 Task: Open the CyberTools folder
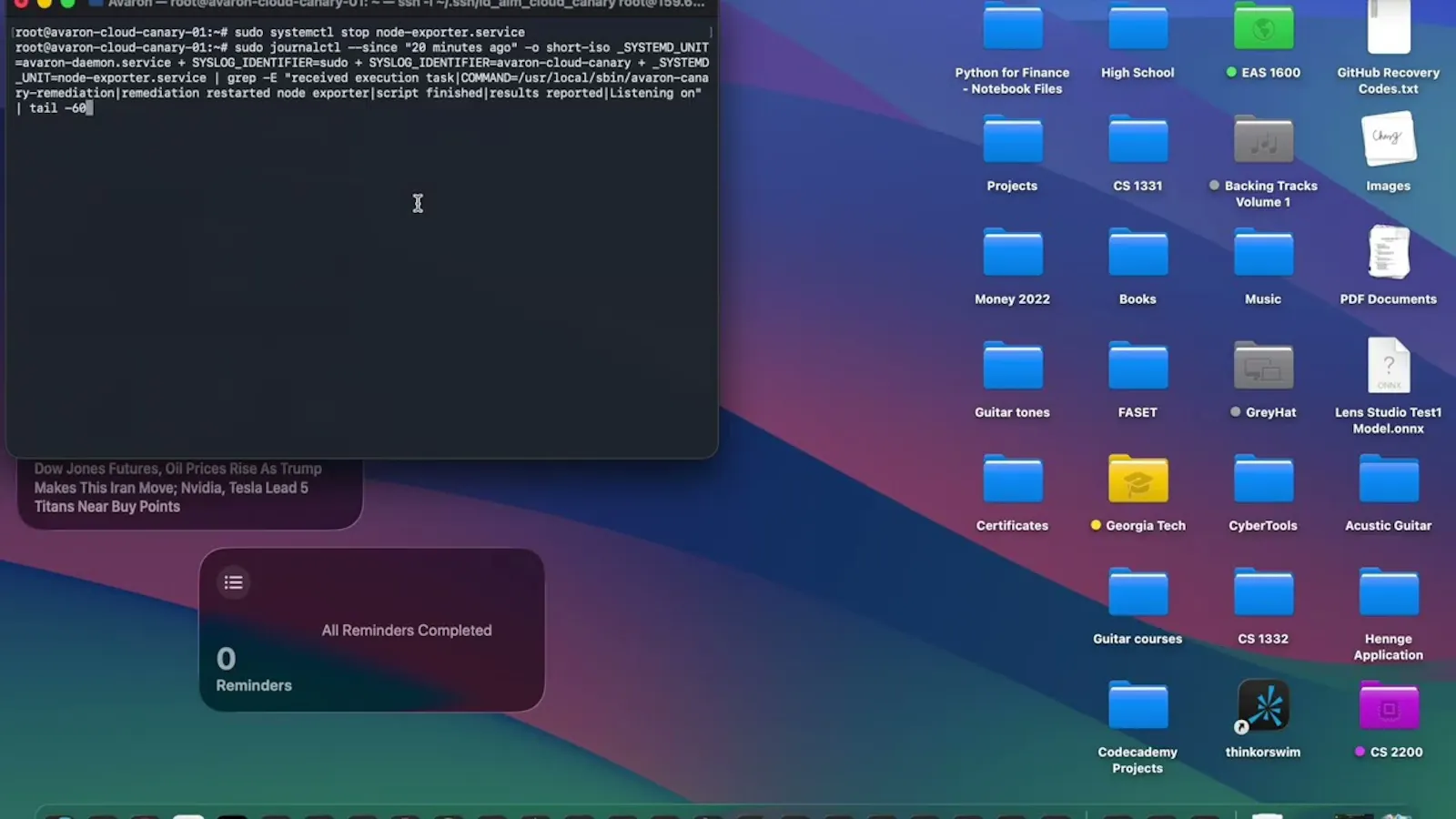click(x=1263, y=479)
